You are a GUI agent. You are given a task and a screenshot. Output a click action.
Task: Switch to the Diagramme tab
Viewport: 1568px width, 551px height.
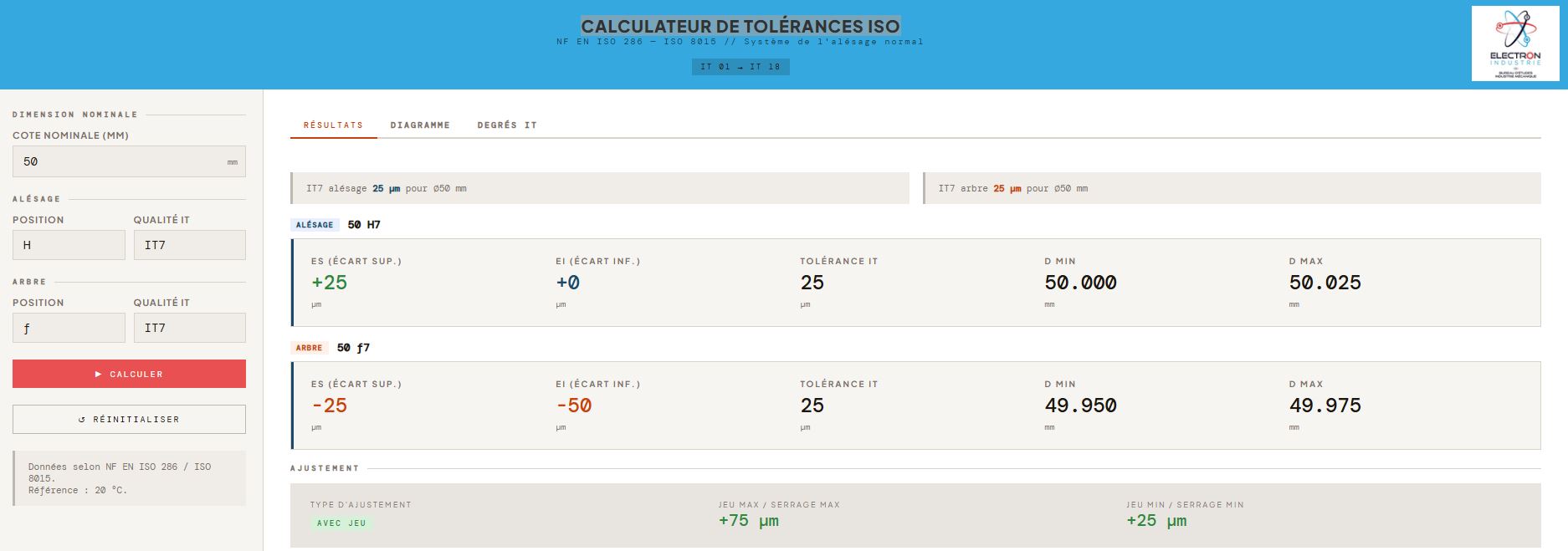[420, 125]
